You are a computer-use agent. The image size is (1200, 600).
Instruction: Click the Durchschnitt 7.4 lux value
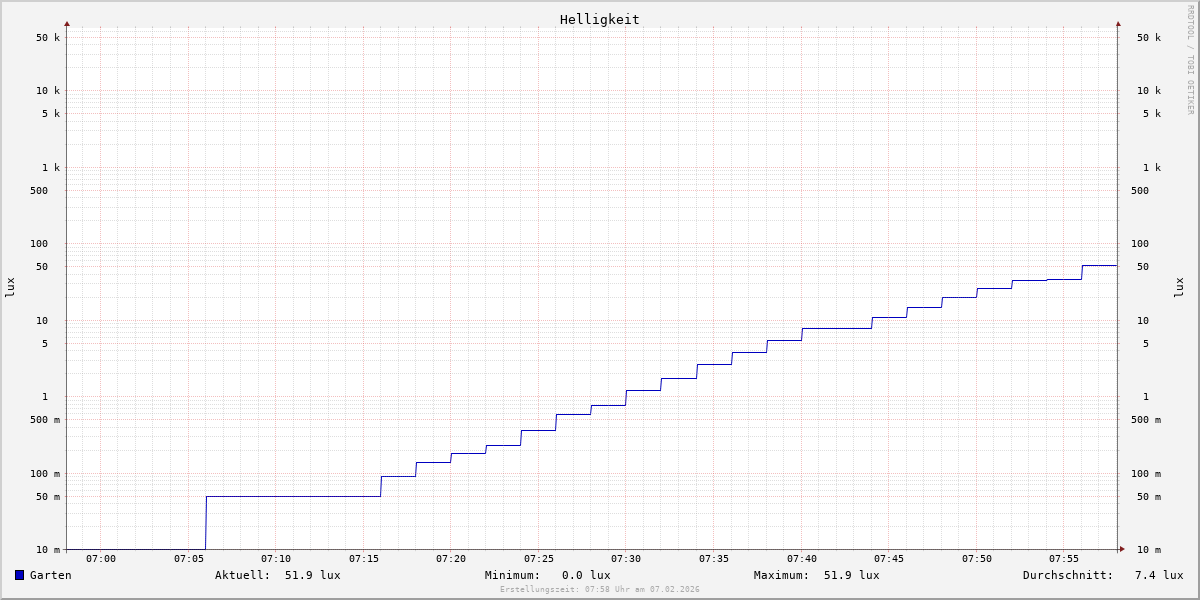click(1158, 575)
